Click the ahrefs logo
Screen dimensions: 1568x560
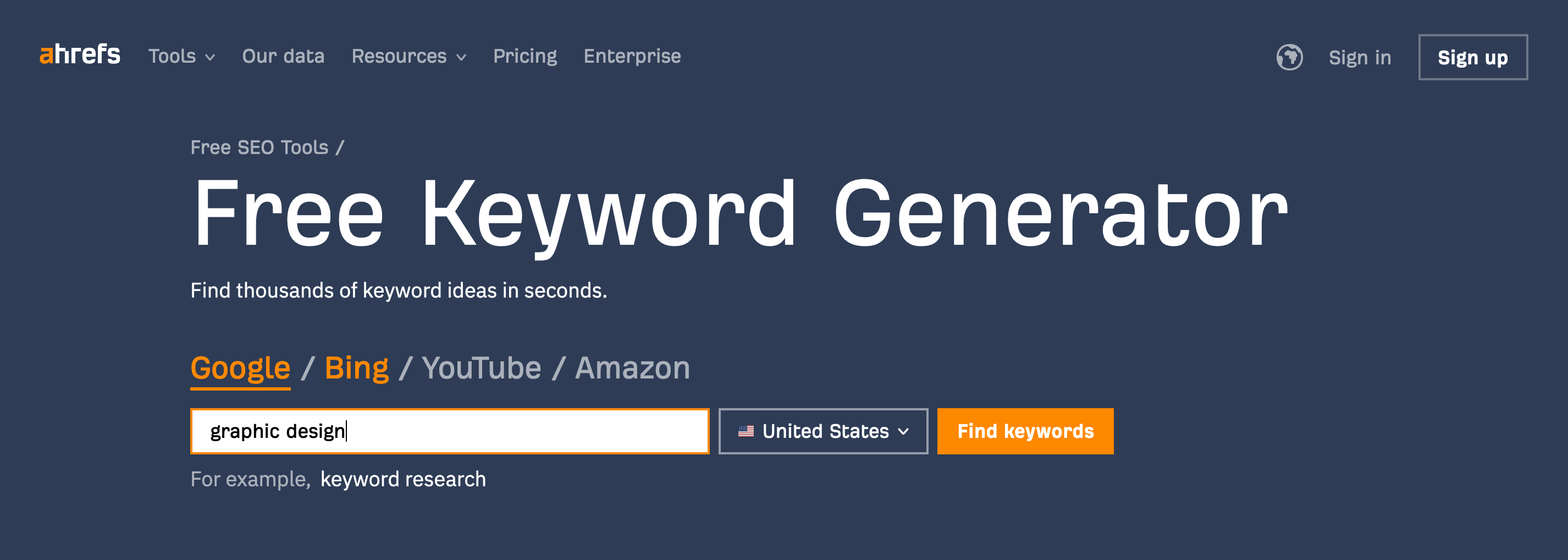(x=80, y=54)
